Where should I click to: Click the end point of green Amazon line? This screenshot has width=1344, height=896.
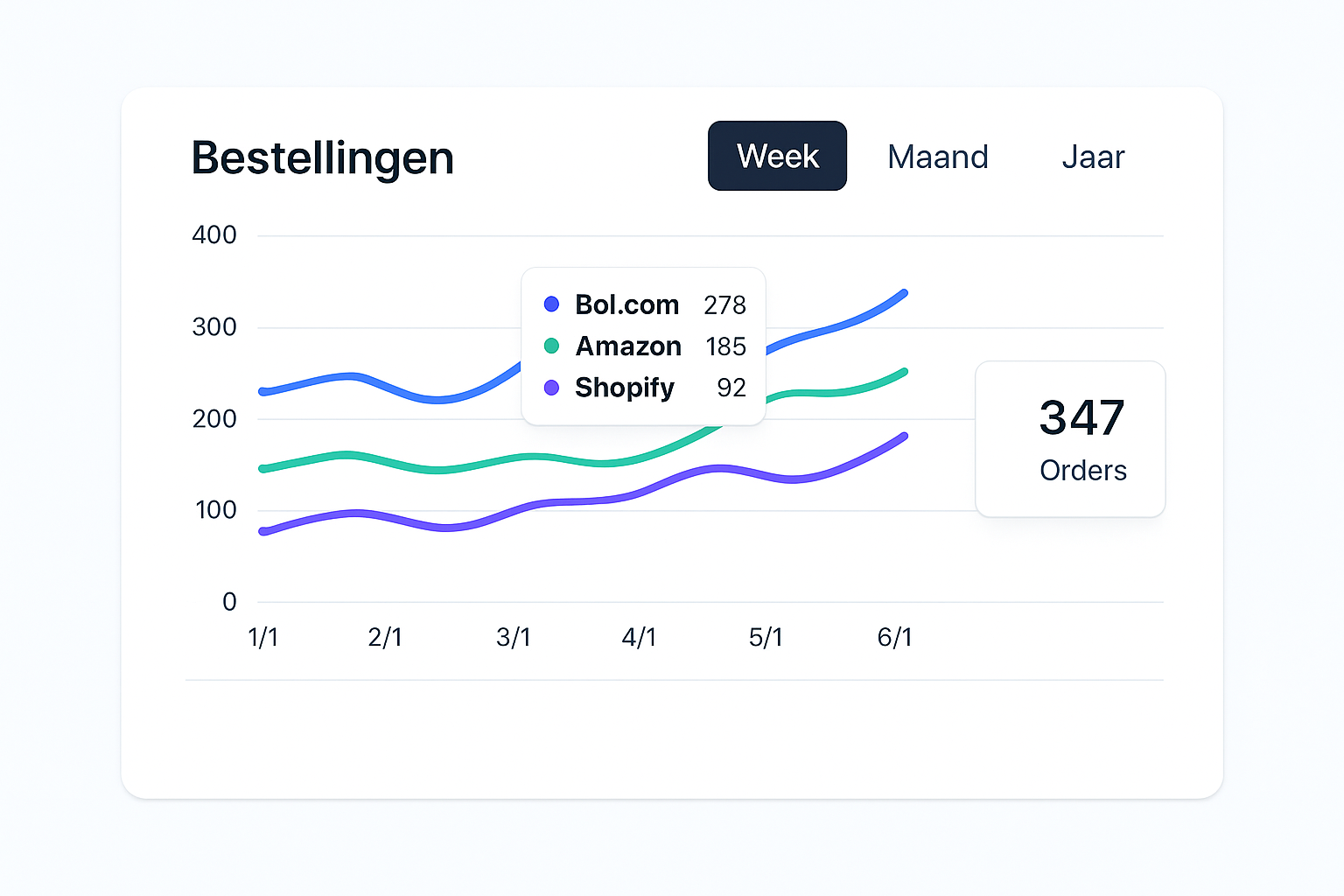coord(903,373)
